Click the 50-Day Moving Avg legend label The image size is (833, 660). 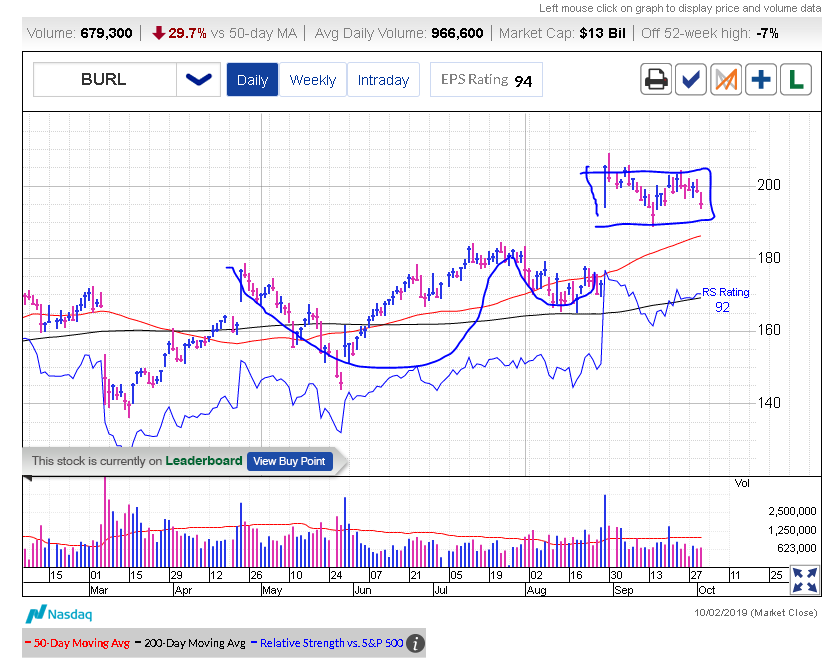79,643
